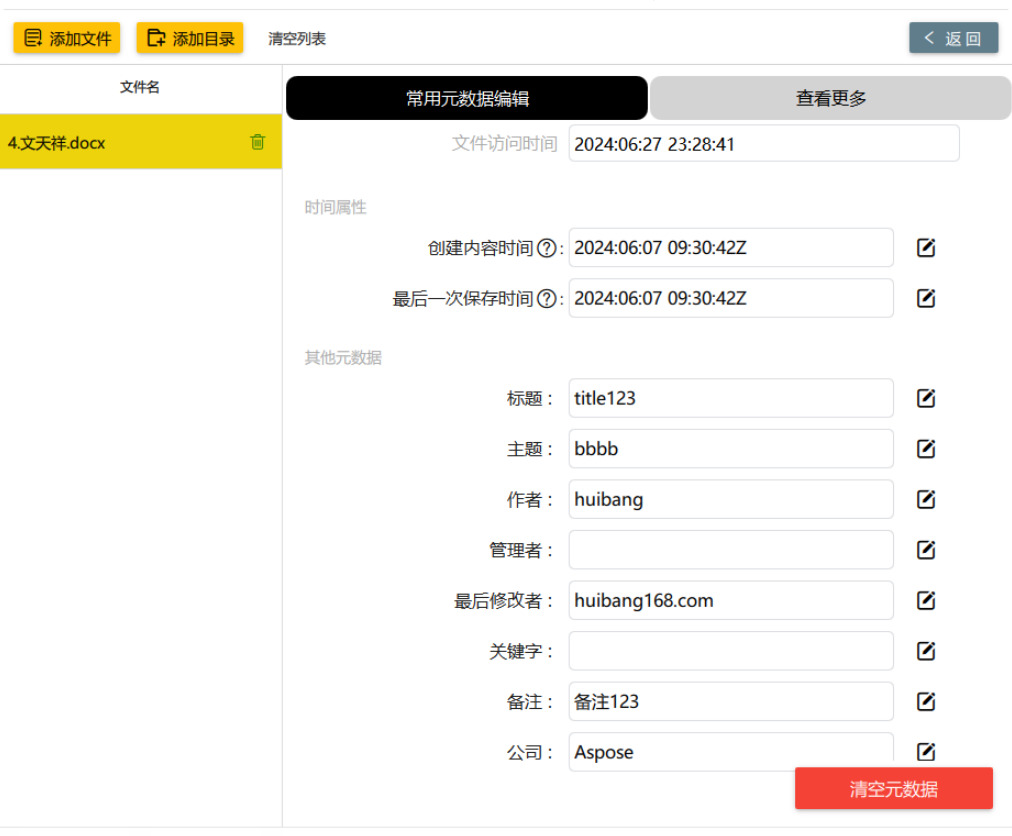
Task: Click the empty 关键字 input field
Action: coord(731,651)
